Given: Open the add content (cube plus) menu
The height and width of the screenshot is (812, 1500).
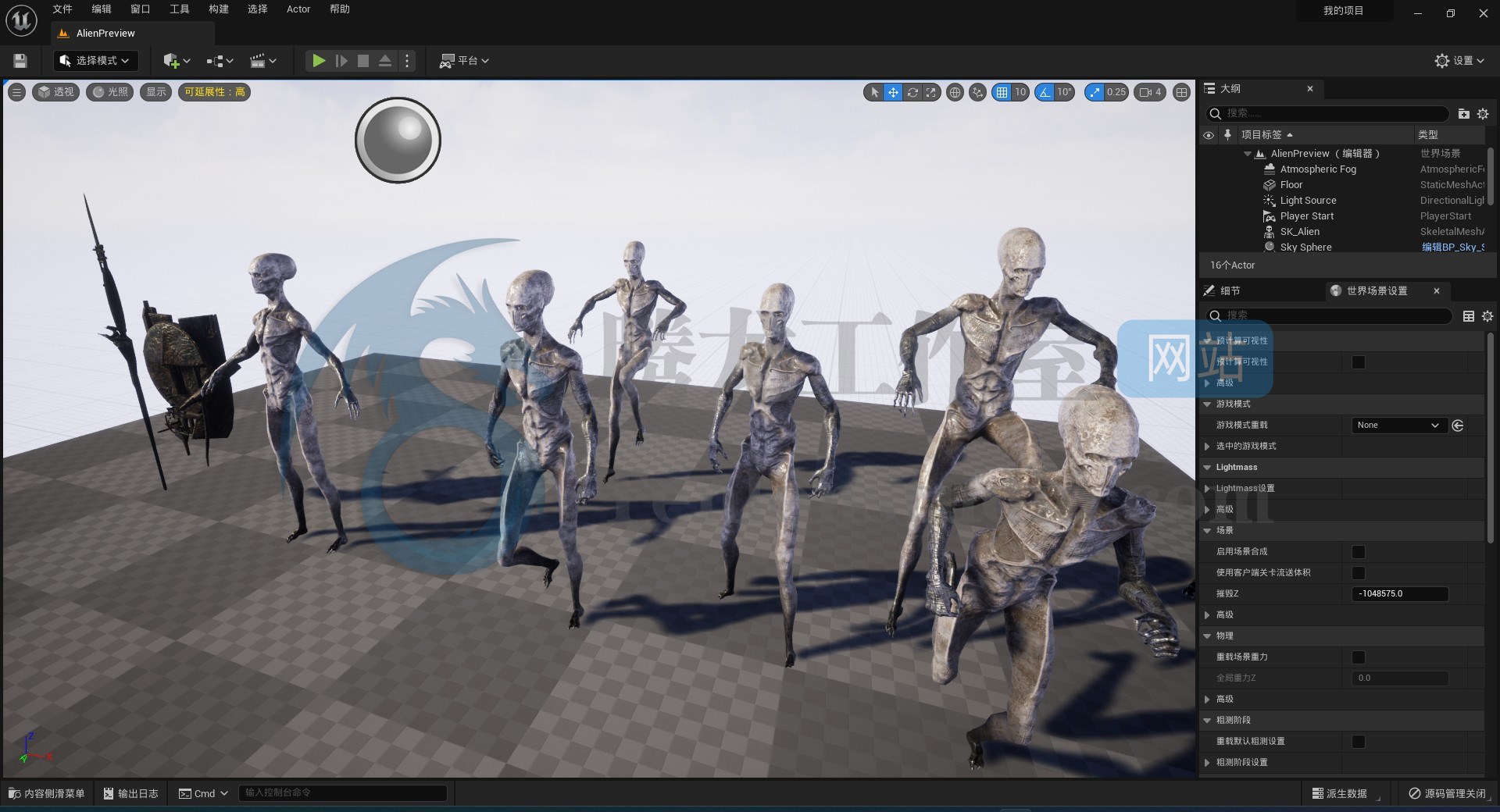Looking at the screenshot, I should pos(177,61).
